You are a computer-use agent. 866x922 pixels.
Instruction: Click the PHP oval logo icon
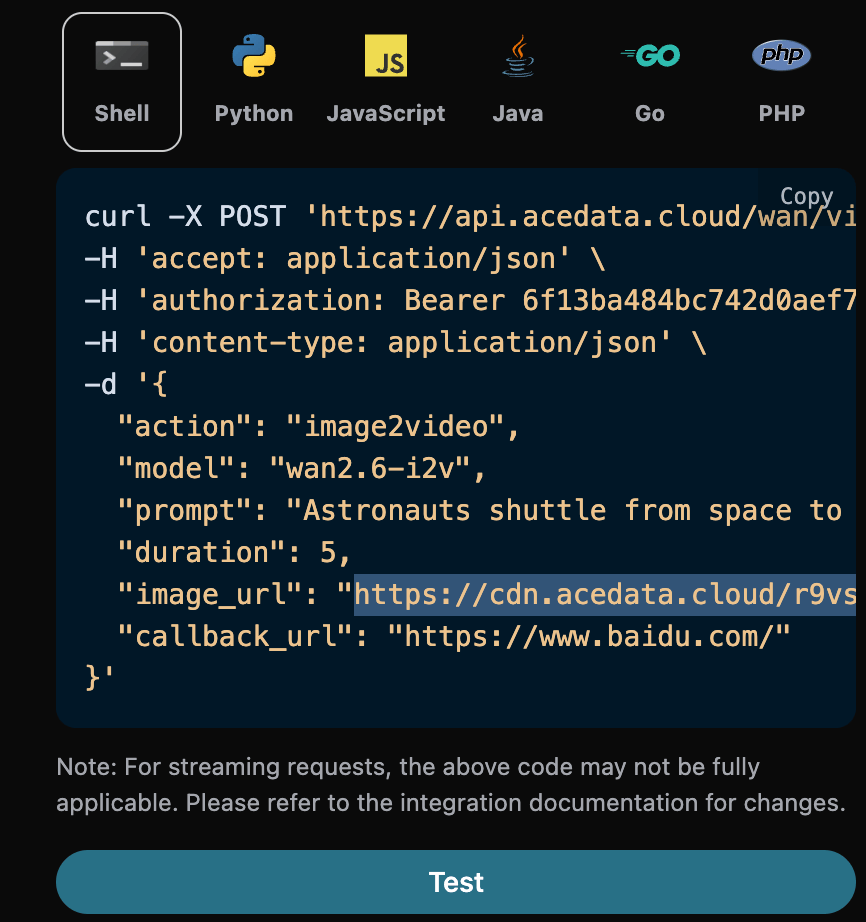[781, 56]
